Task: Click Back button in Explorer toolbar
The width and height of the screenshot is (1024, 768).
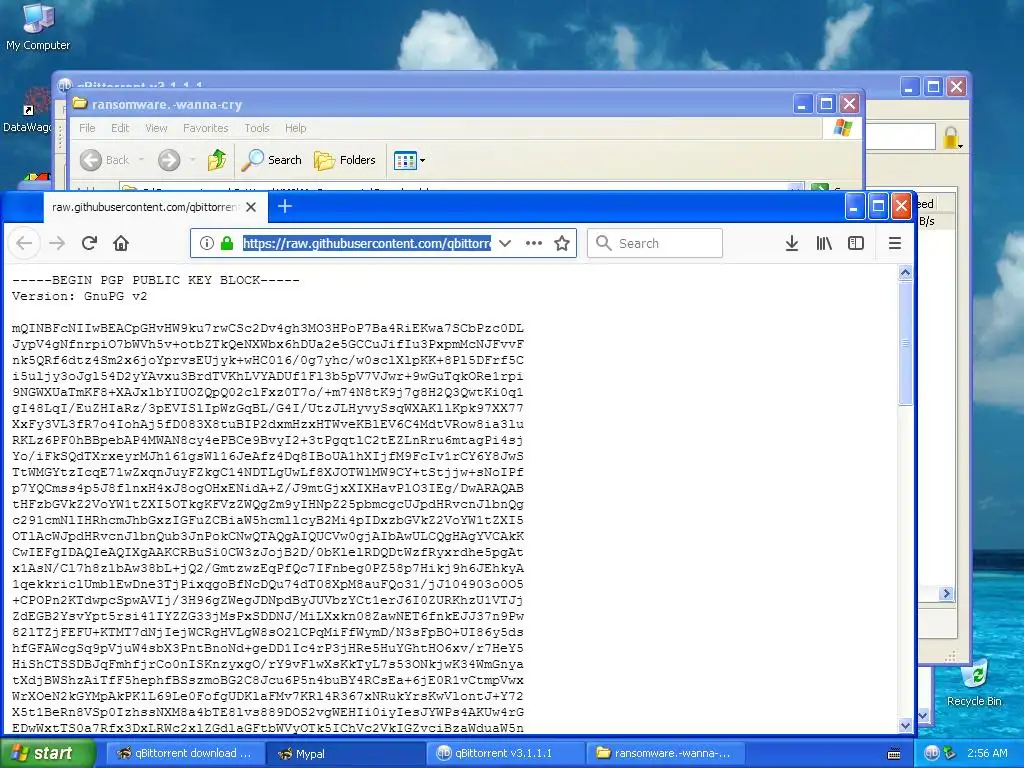Action: pos(104,160)
